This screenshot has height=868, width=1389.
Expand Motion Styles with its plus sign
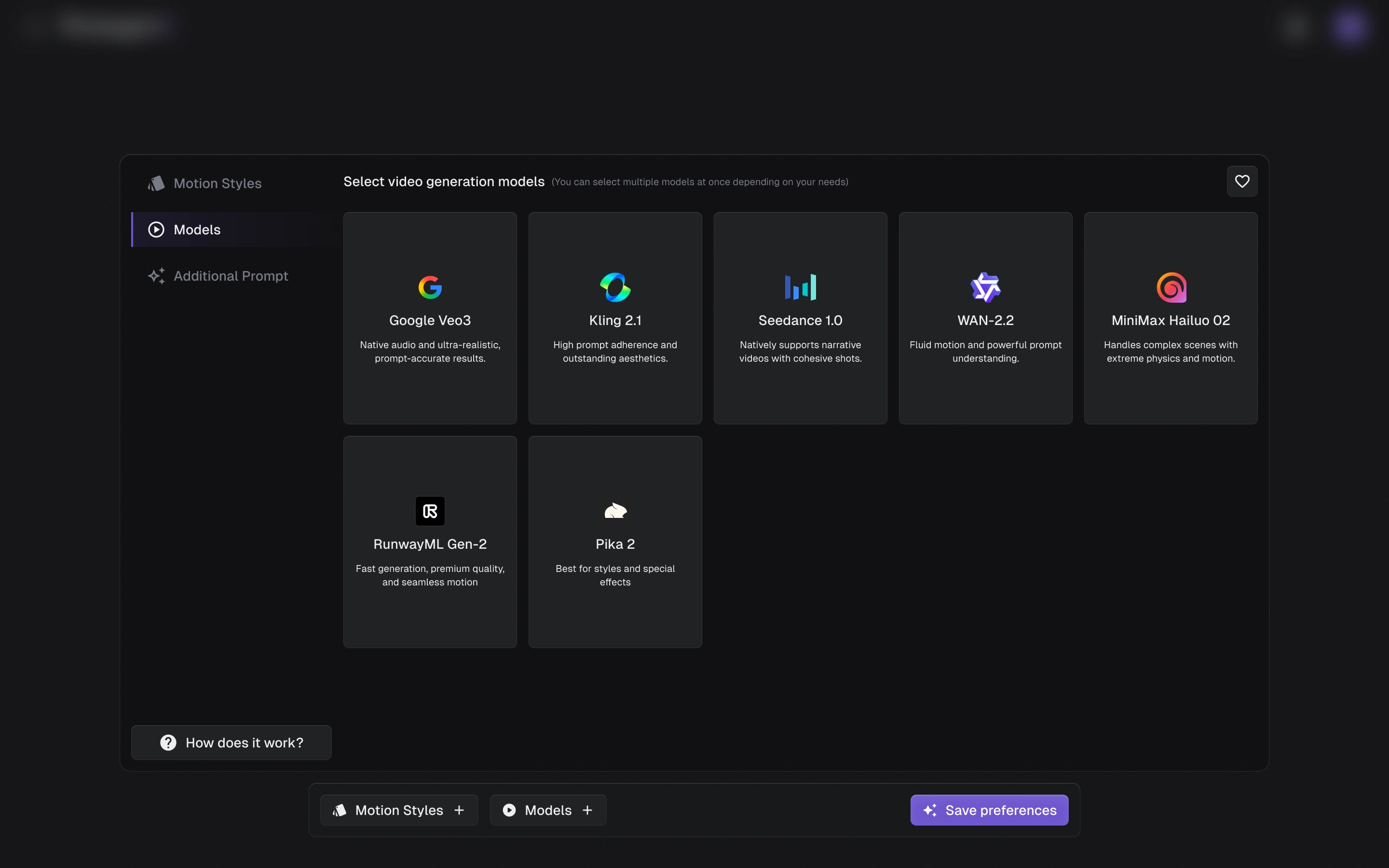(459, 810)
